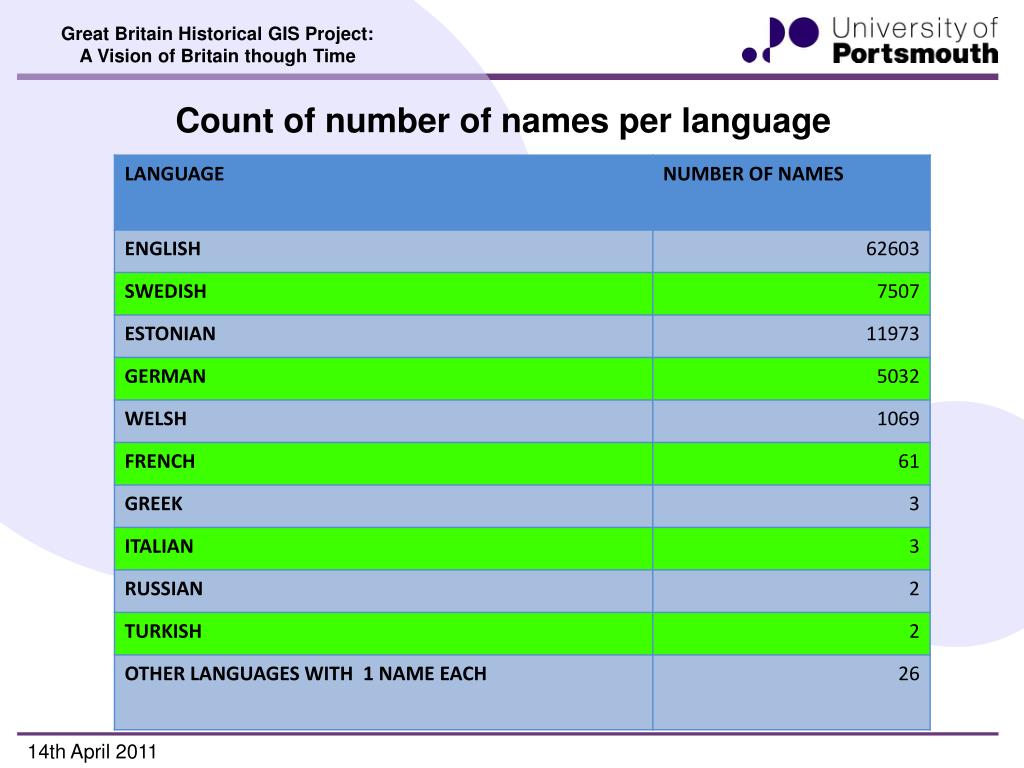Click the ITALIAN row label

coord(159,546)
